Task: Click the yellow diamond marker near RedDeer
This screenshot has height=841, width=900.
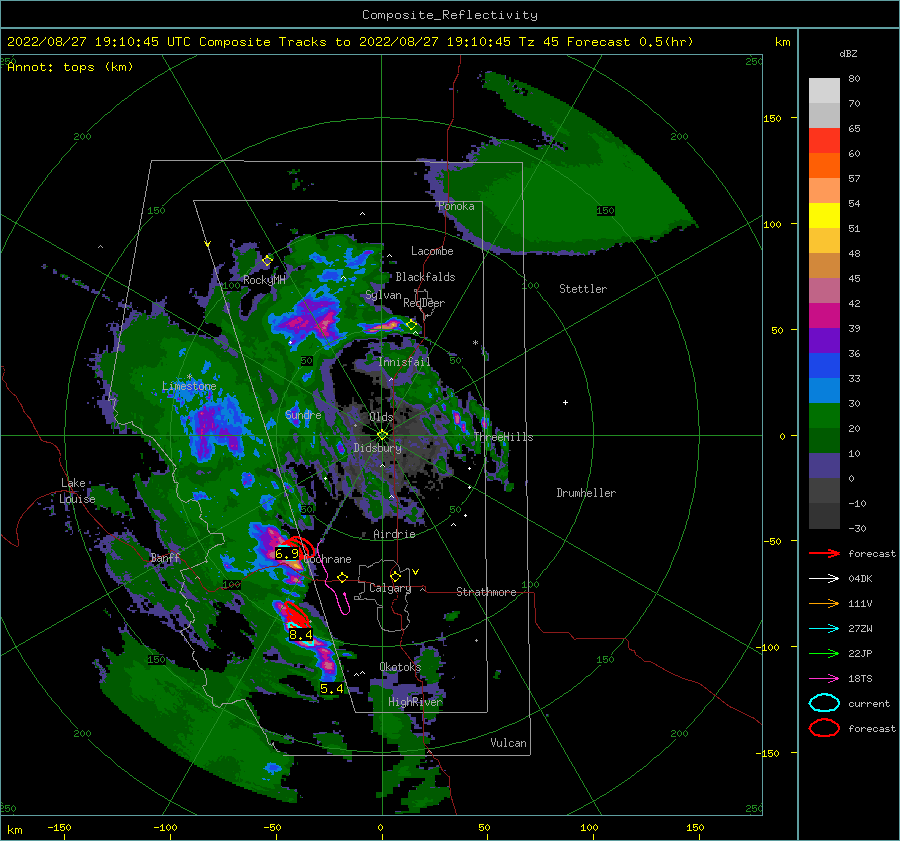Action: [412, 325]
